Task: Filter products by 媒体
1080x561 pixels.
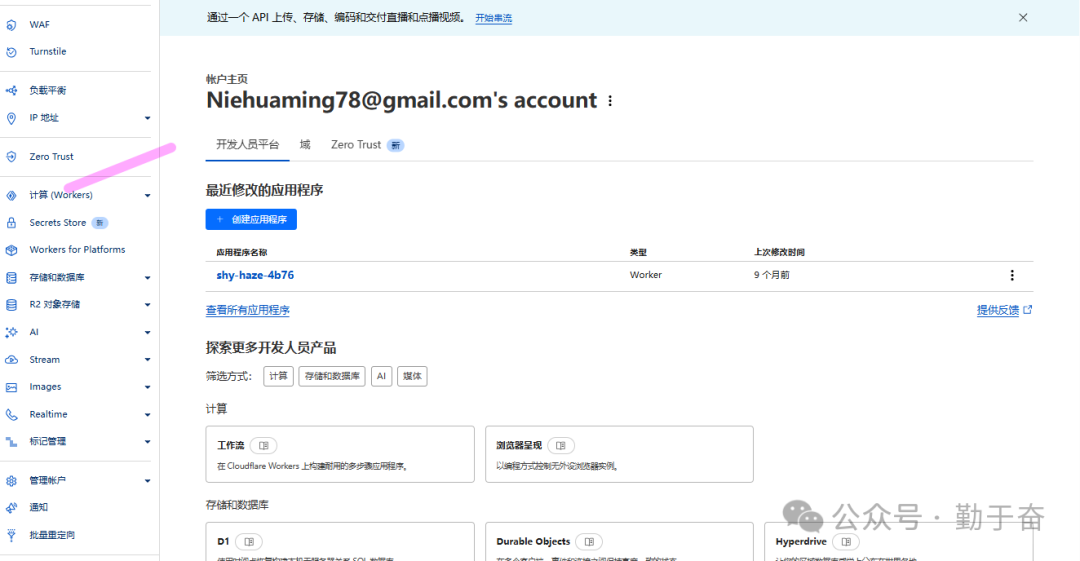Action: [412, 376]
